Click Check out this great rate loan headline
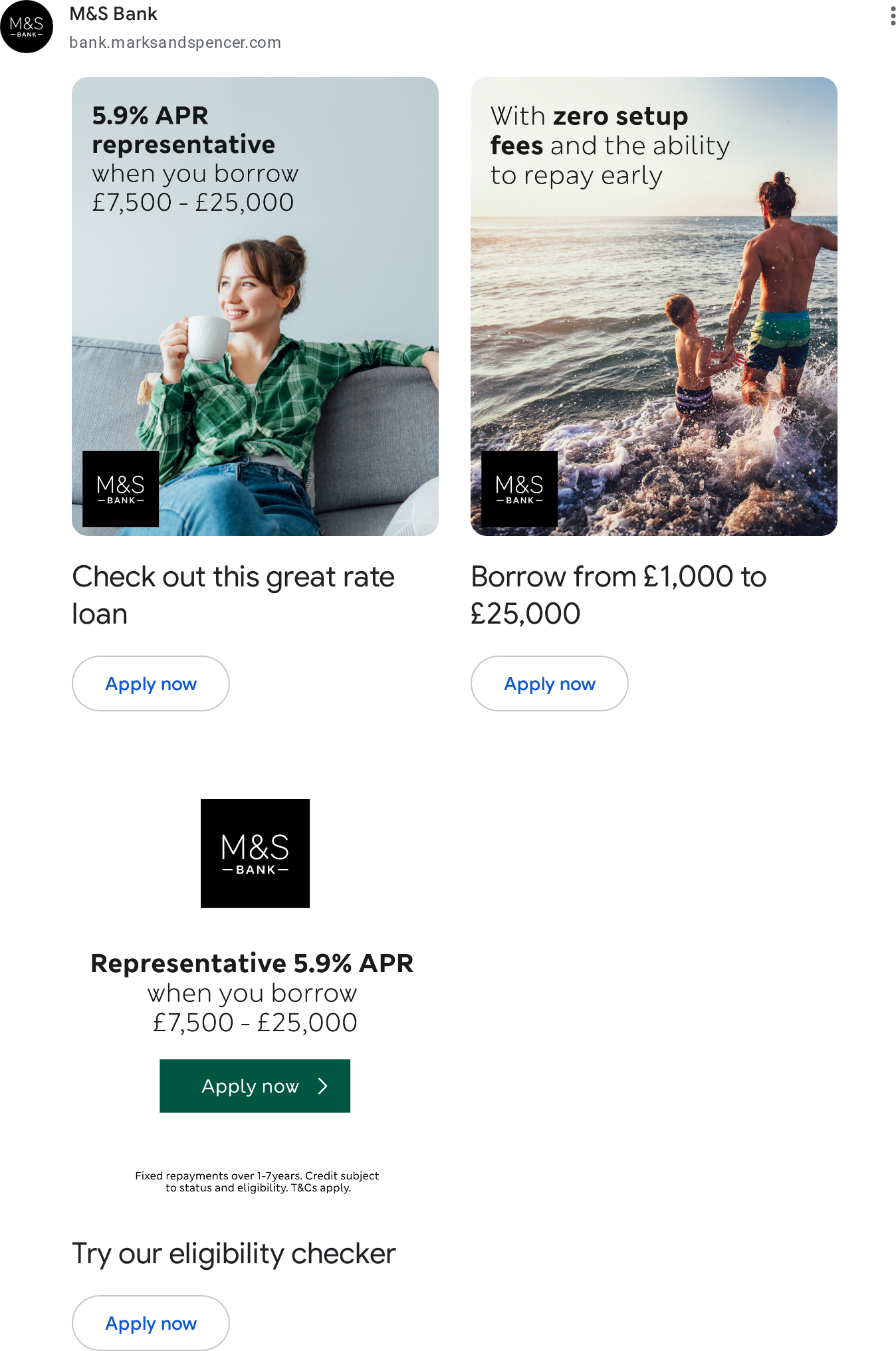This screenshot has width=896, height=1351. [x=233, y=595]
